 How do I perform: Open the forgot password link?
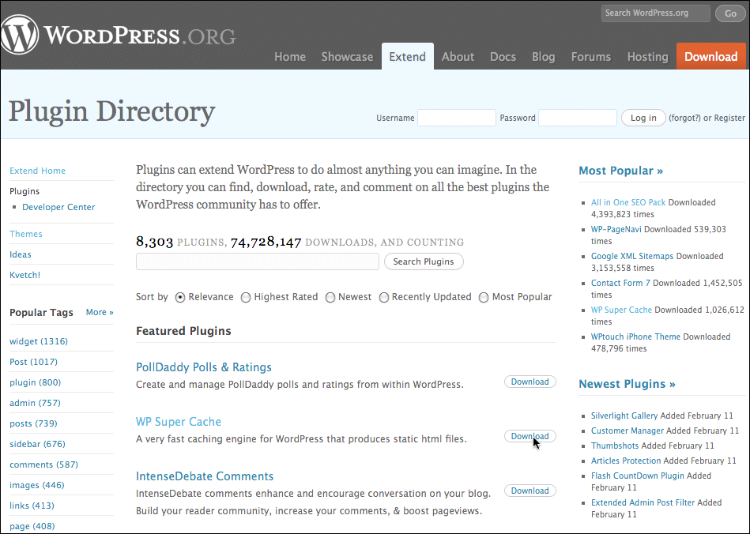[x=684, y=118]
